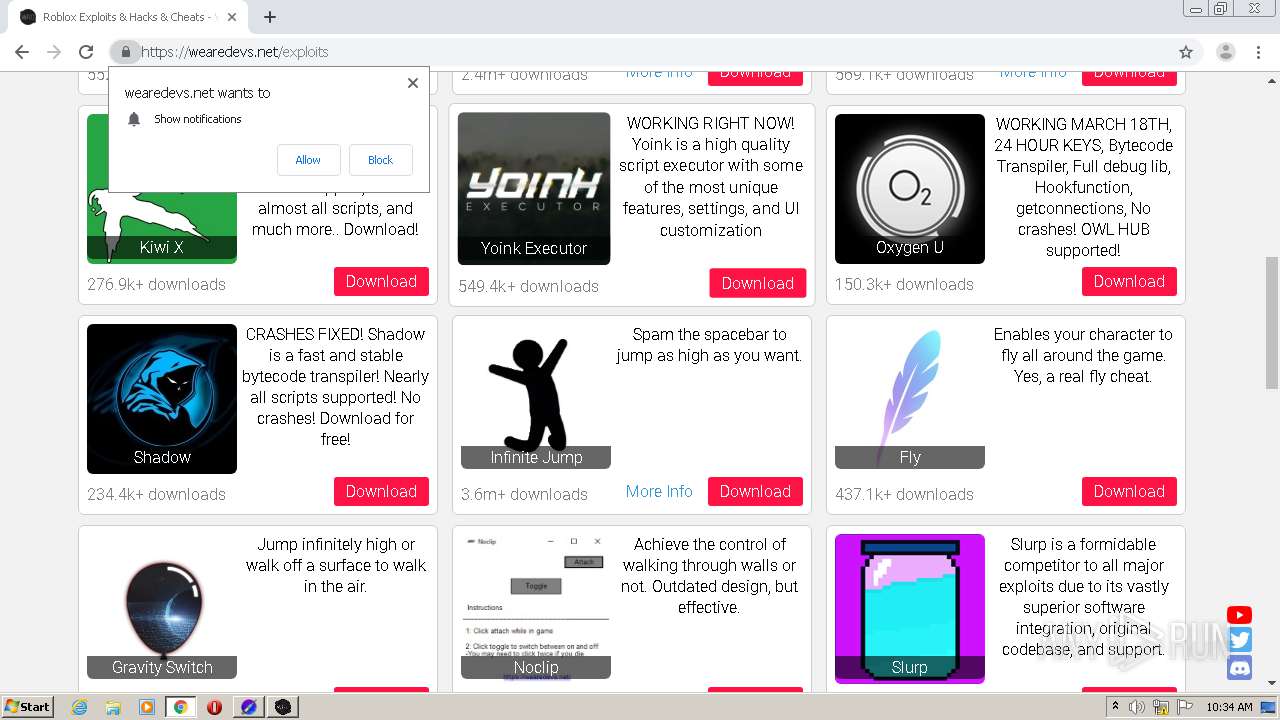View site information lock icon
Image resolution: width=1280 pixels, height=720 pixels.
pyautogui.click(x=125, y=52)
